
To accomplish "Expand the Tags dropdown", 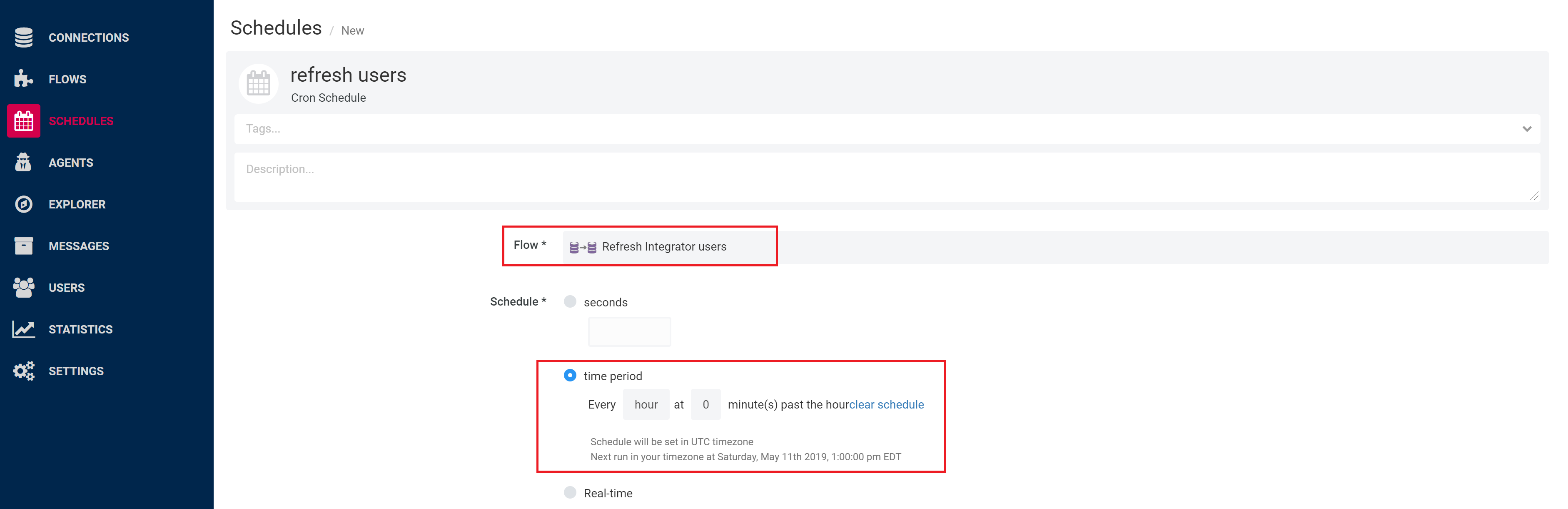I will pyautogui.click(x=1526, y=129).
